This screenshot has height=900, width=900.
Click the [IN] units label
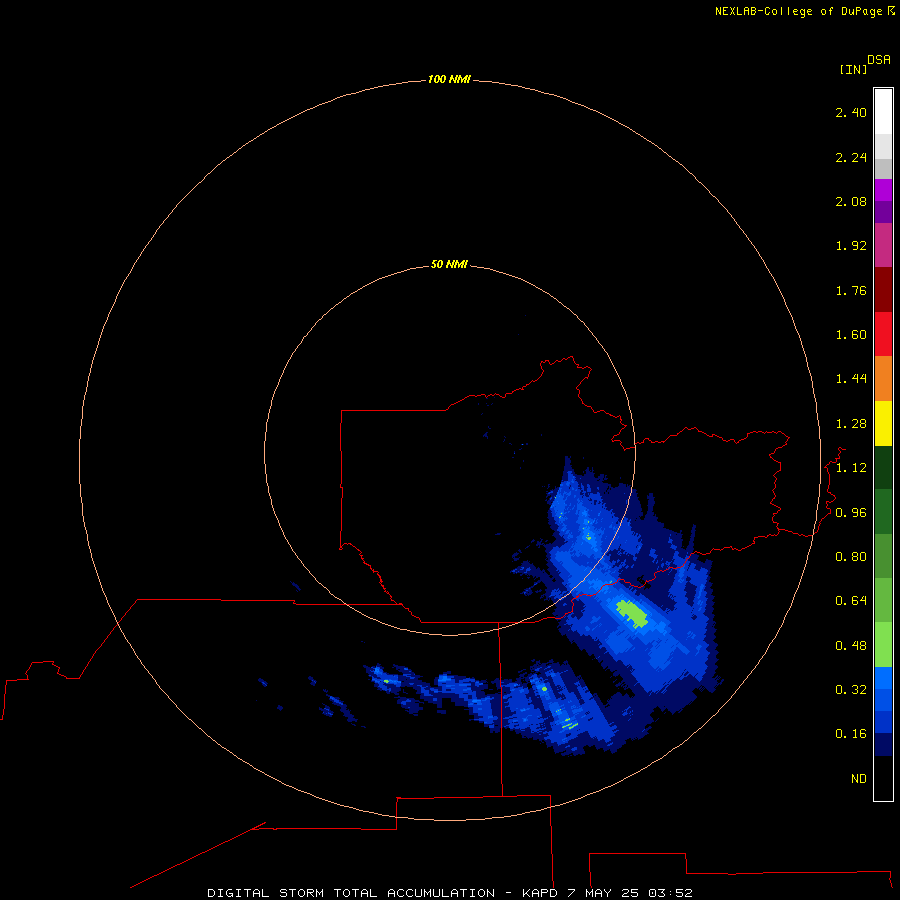pos(853,69)
